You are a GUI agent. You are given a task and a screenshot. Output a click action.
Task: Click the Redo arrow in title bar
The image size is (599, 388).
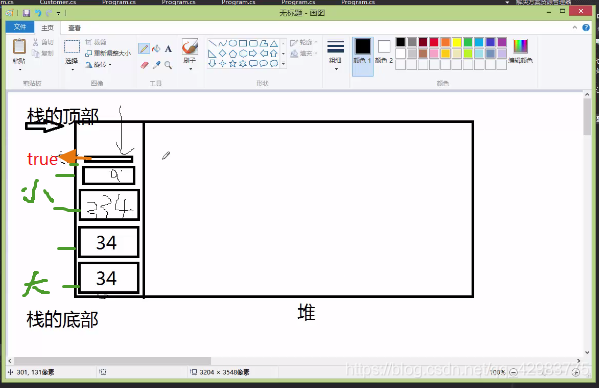coord(49,13)
